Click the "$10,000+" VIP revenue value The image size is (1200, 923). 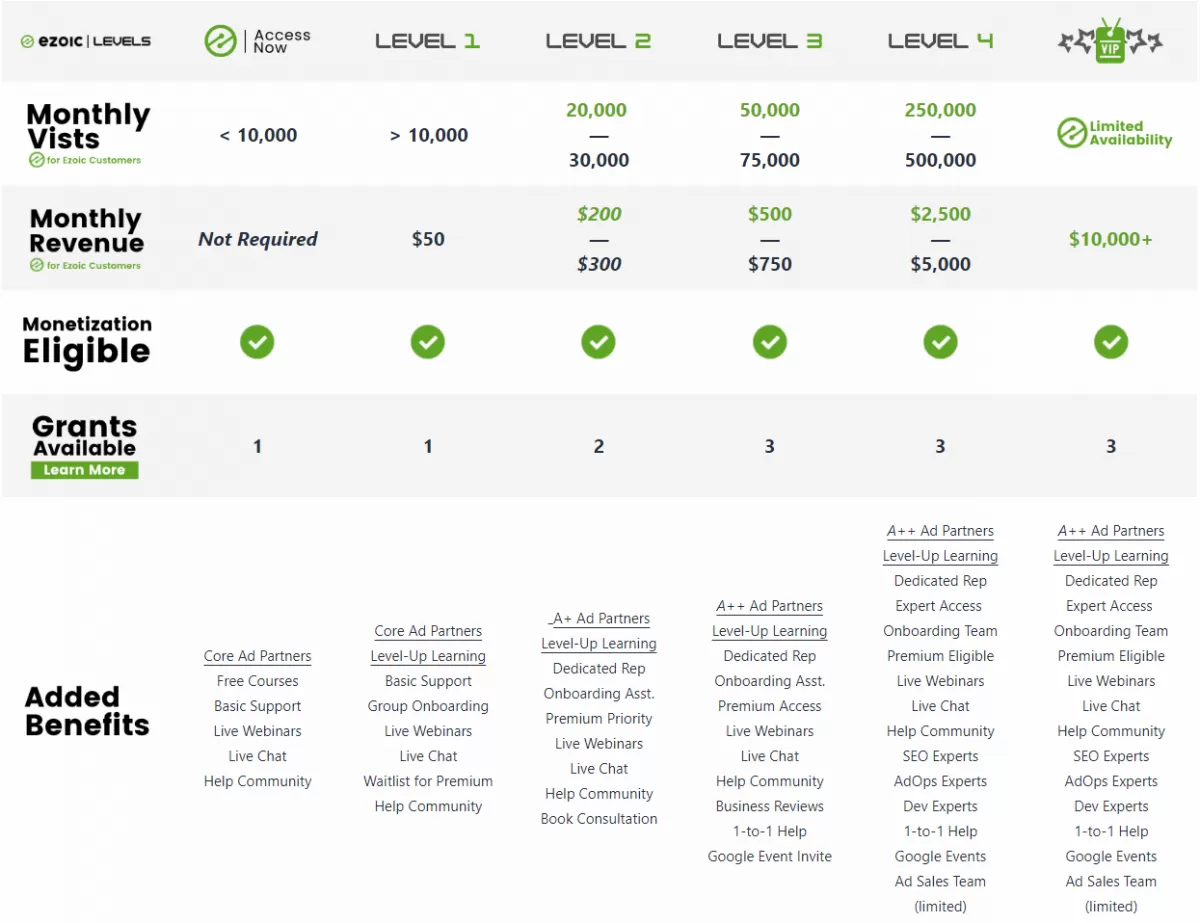[1111, 239]
